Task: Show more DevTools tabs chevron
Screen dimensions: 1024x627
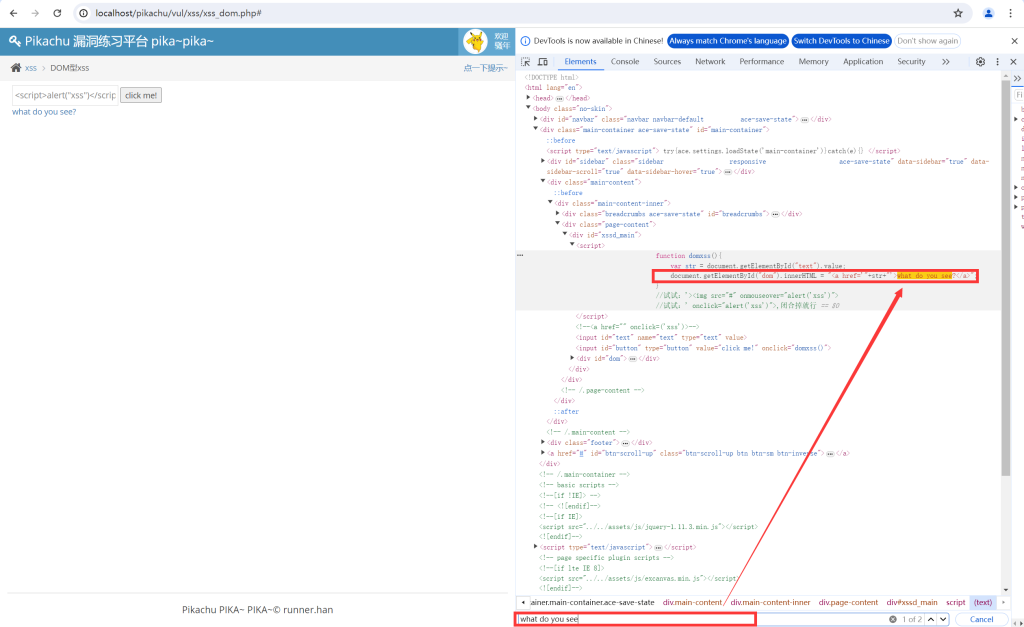Action: (946, 61)
